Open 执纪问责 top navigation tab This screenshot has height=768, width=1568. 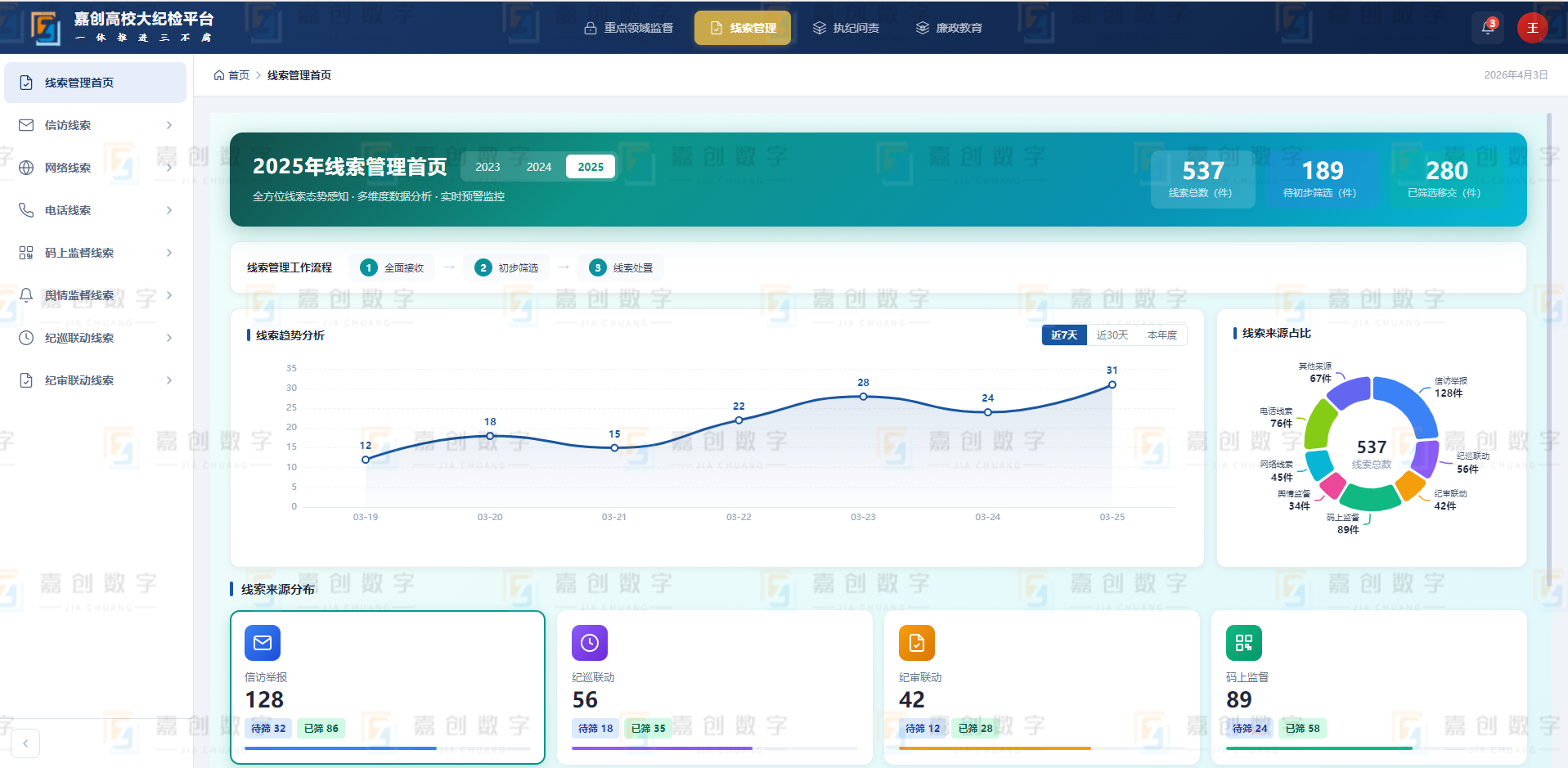(846, 28)
